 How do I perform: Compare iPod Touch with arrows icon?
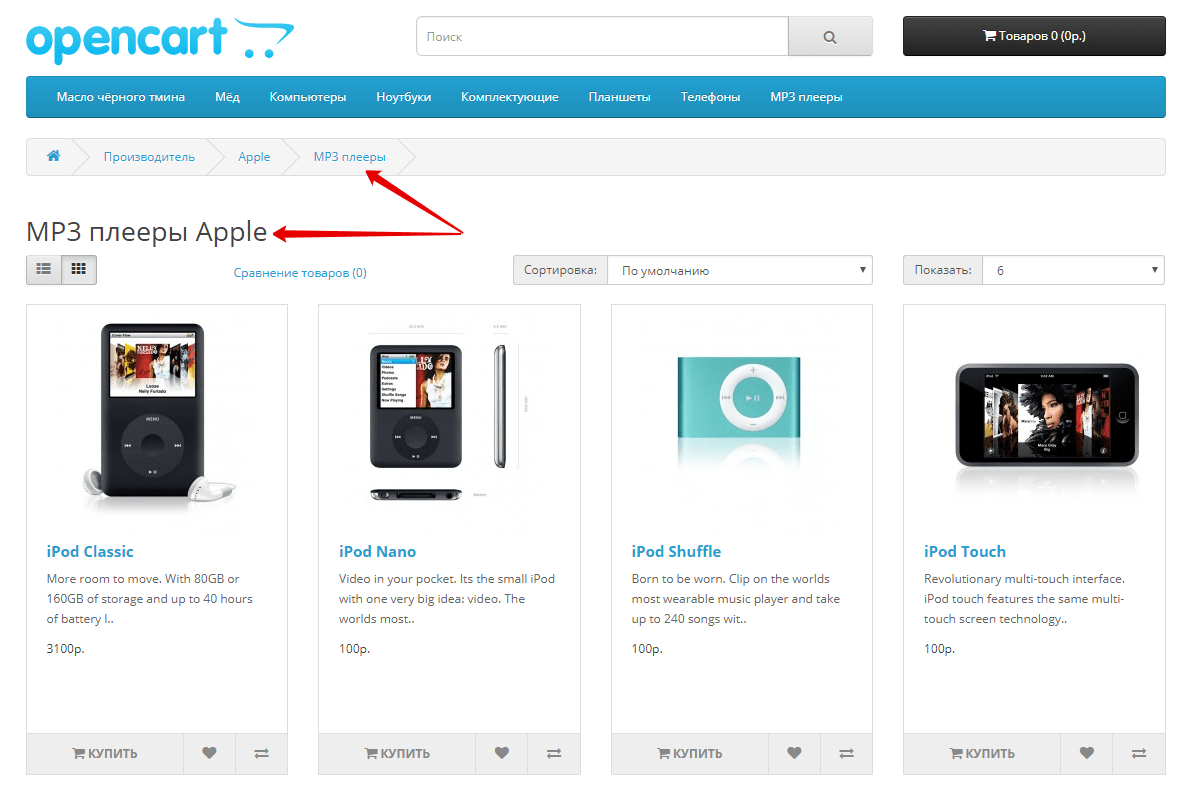[x=1138, y=753]
